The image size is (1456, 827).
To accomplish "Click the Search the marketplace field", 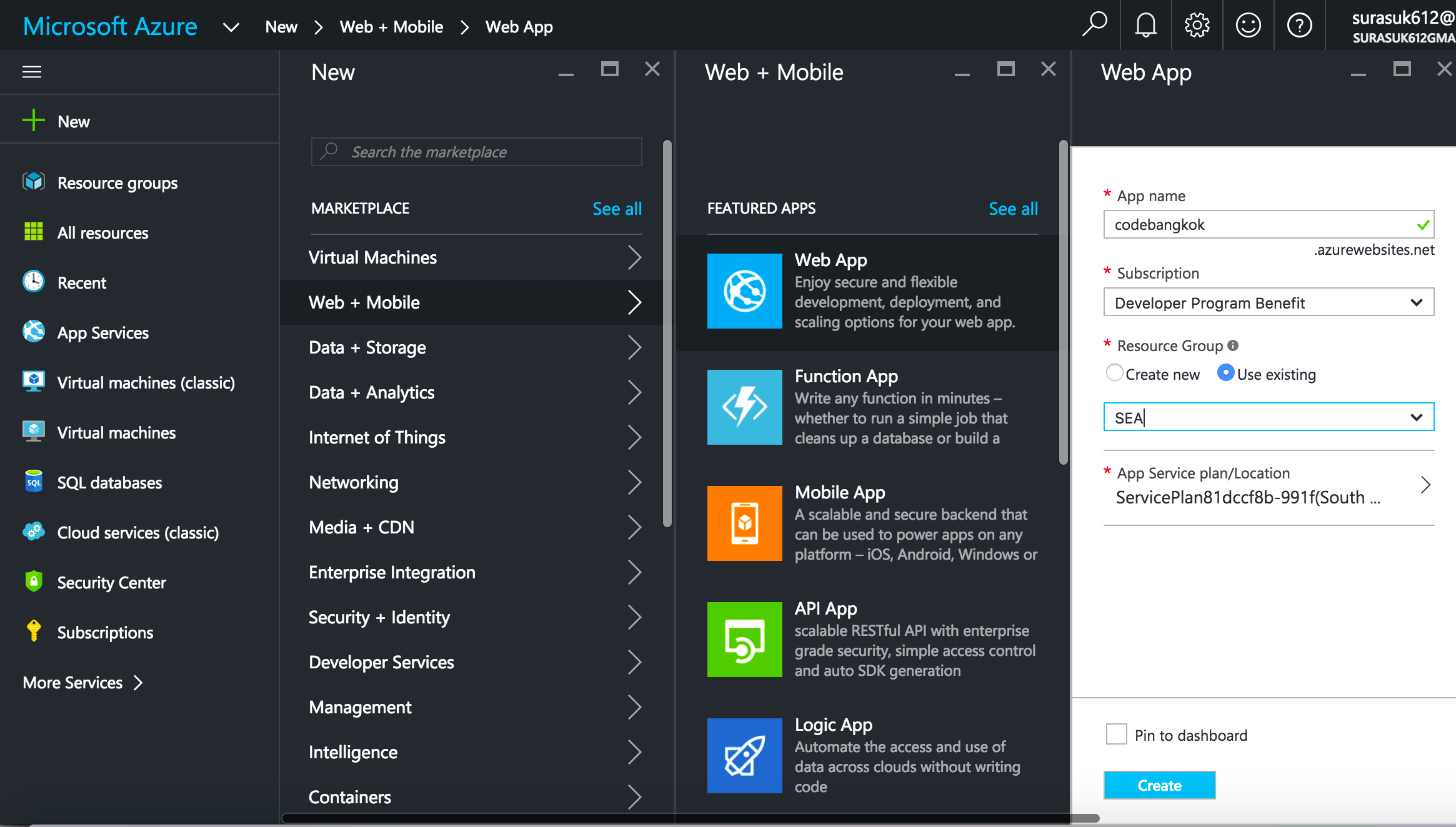I will (x=476, y=152).
